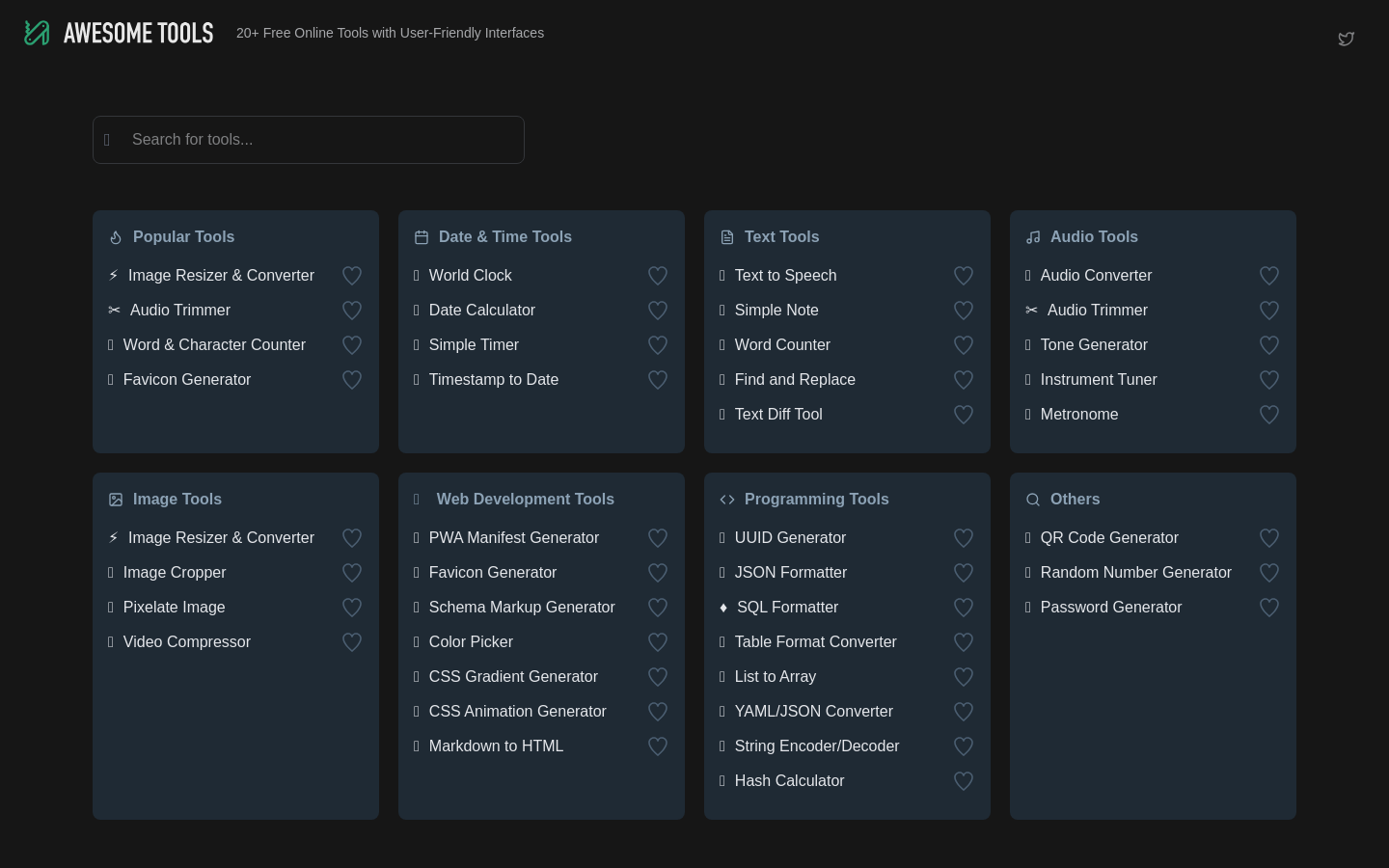
Task: Open the Schema Markup Generator
Action: click(522, 608)
